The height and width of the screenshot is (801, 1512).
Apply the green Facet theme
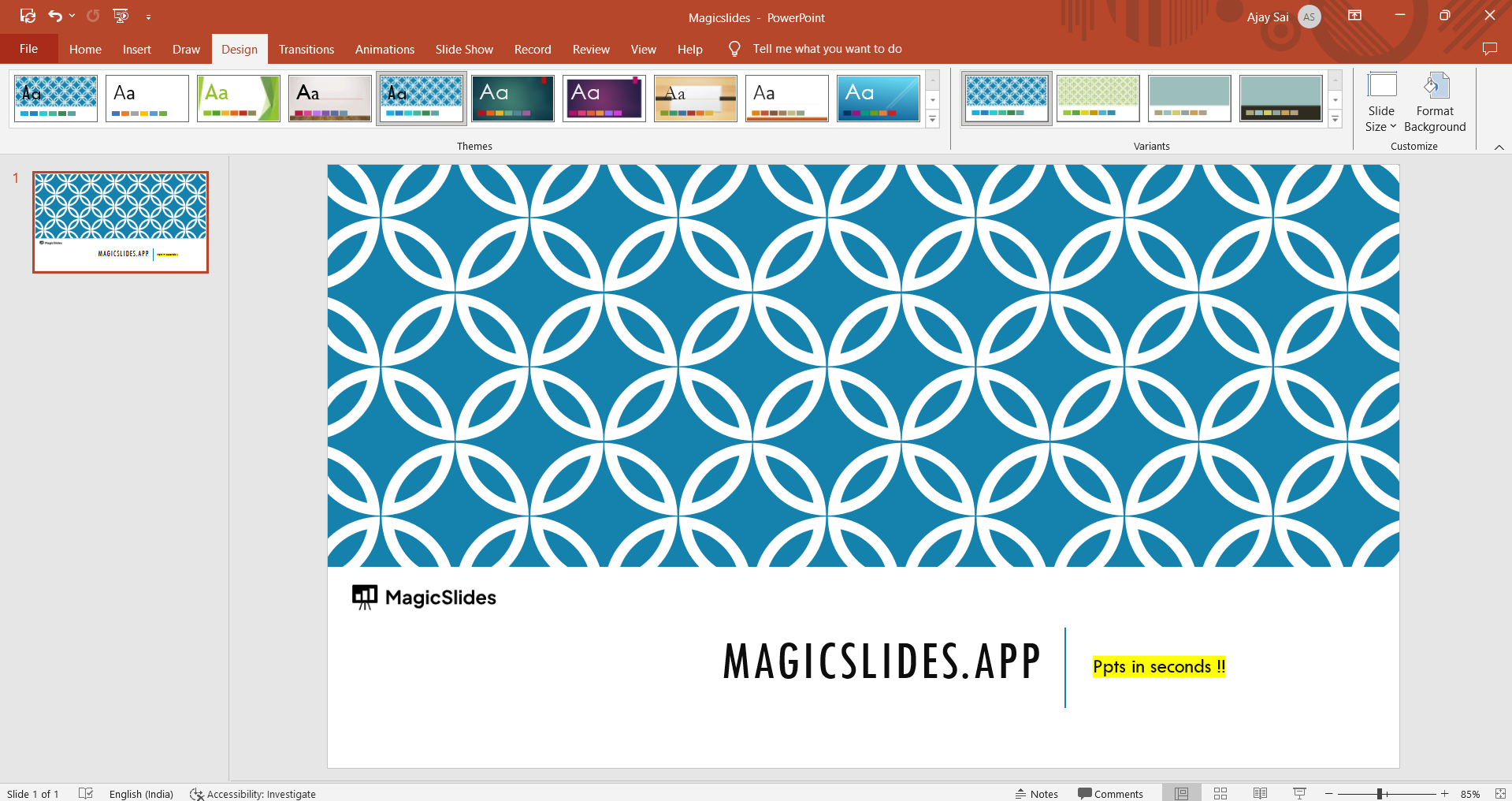pyautogui.click(x=239, y=99)
